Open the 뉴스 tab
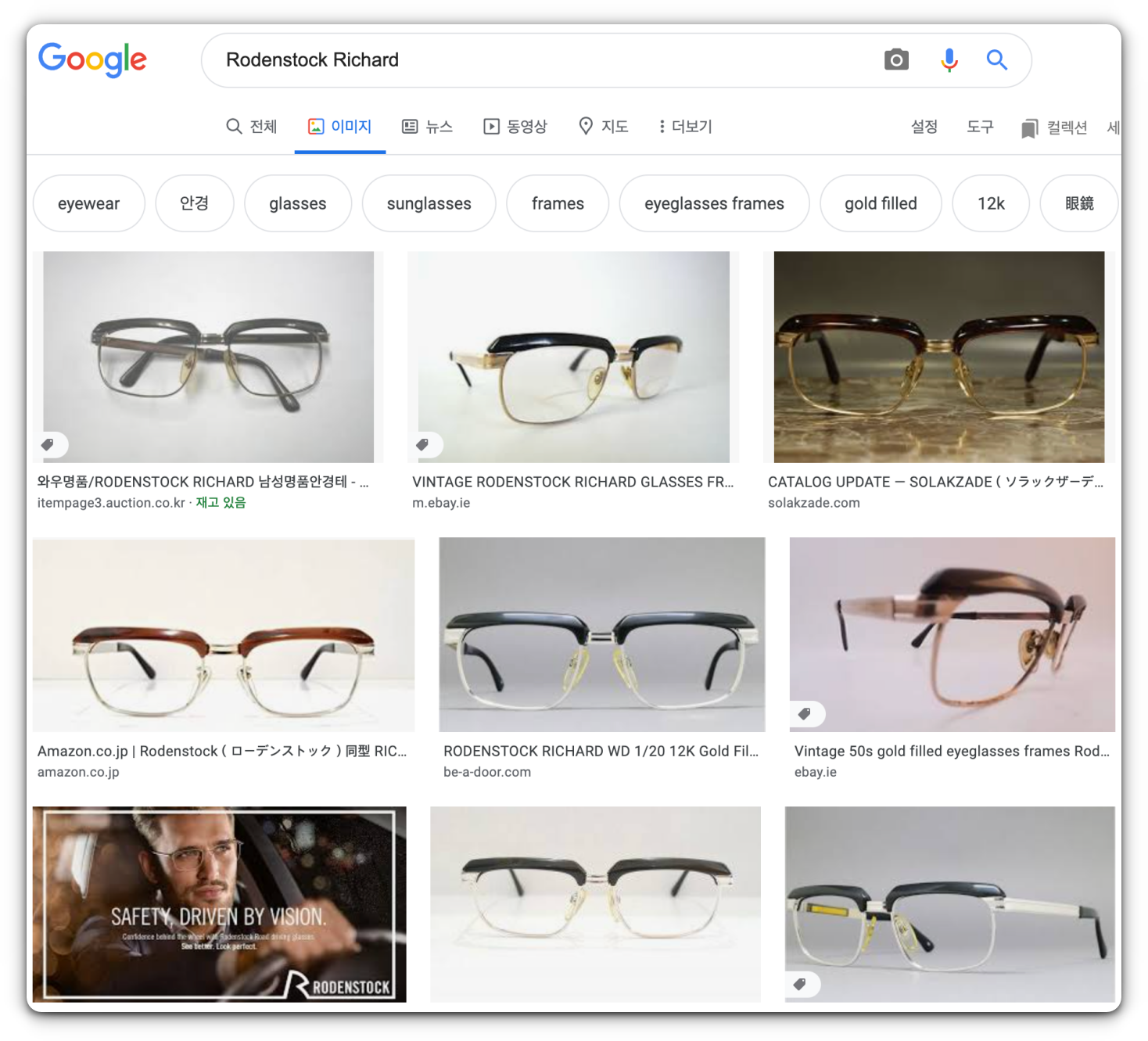The width and height of the screenshot is (1148, 1041). click(x=427, y=127)
